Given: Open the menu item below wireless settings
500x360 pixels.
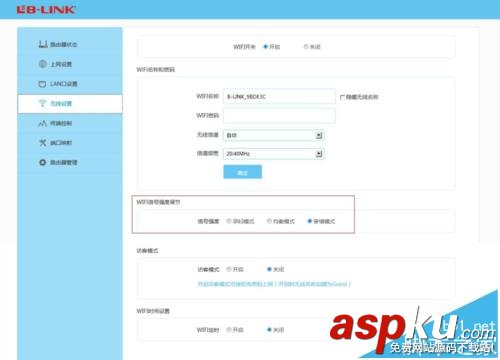Looking at the screenshot, I should (70, 123).
